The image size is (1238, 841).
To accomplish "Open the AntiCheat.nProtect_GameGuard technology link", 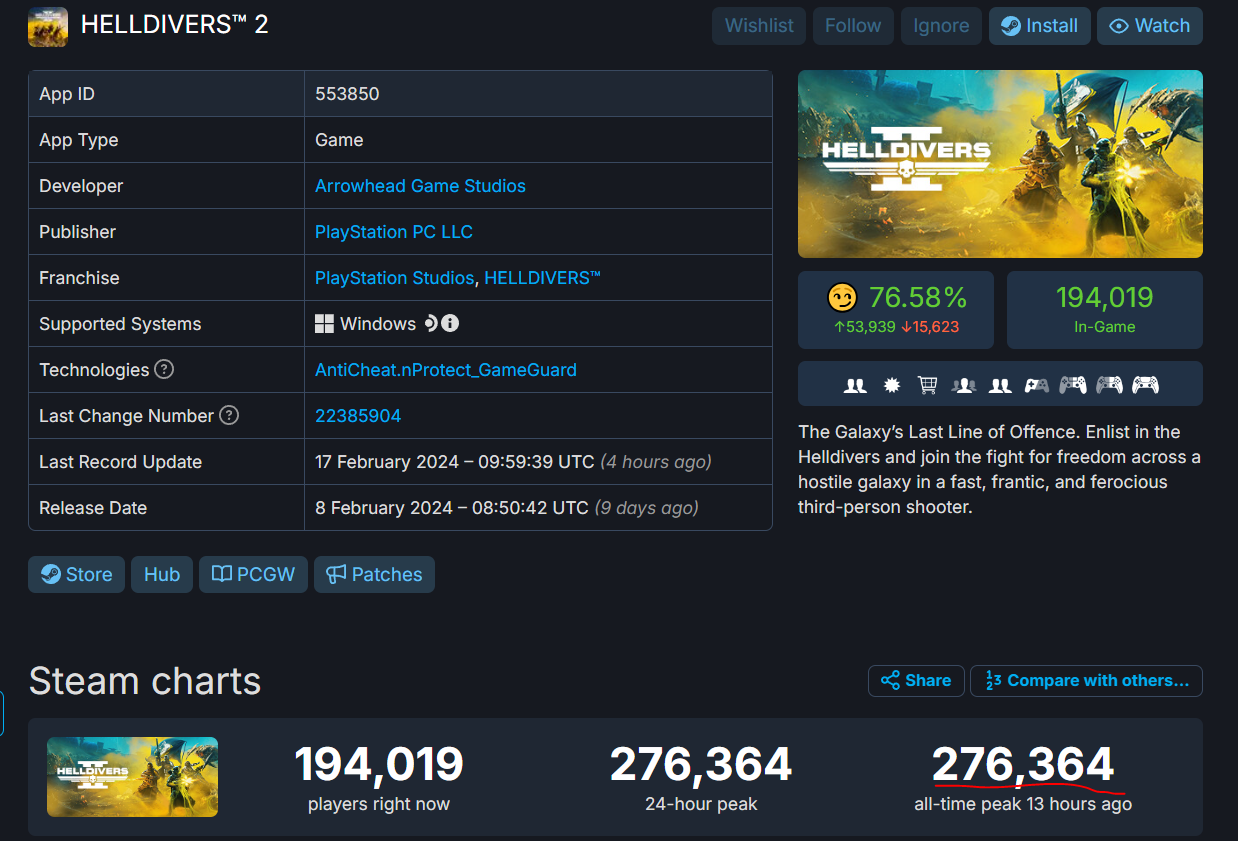I will point(446,370).
